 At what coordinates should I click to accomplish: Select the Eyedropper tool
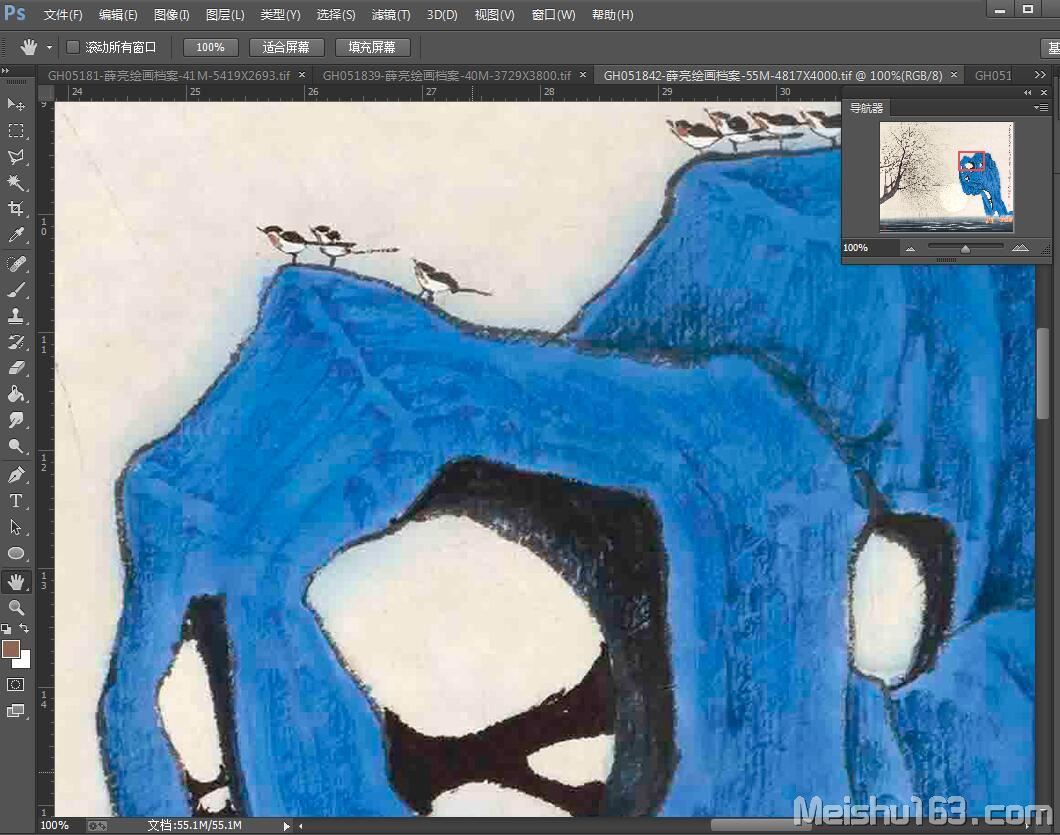16,235
